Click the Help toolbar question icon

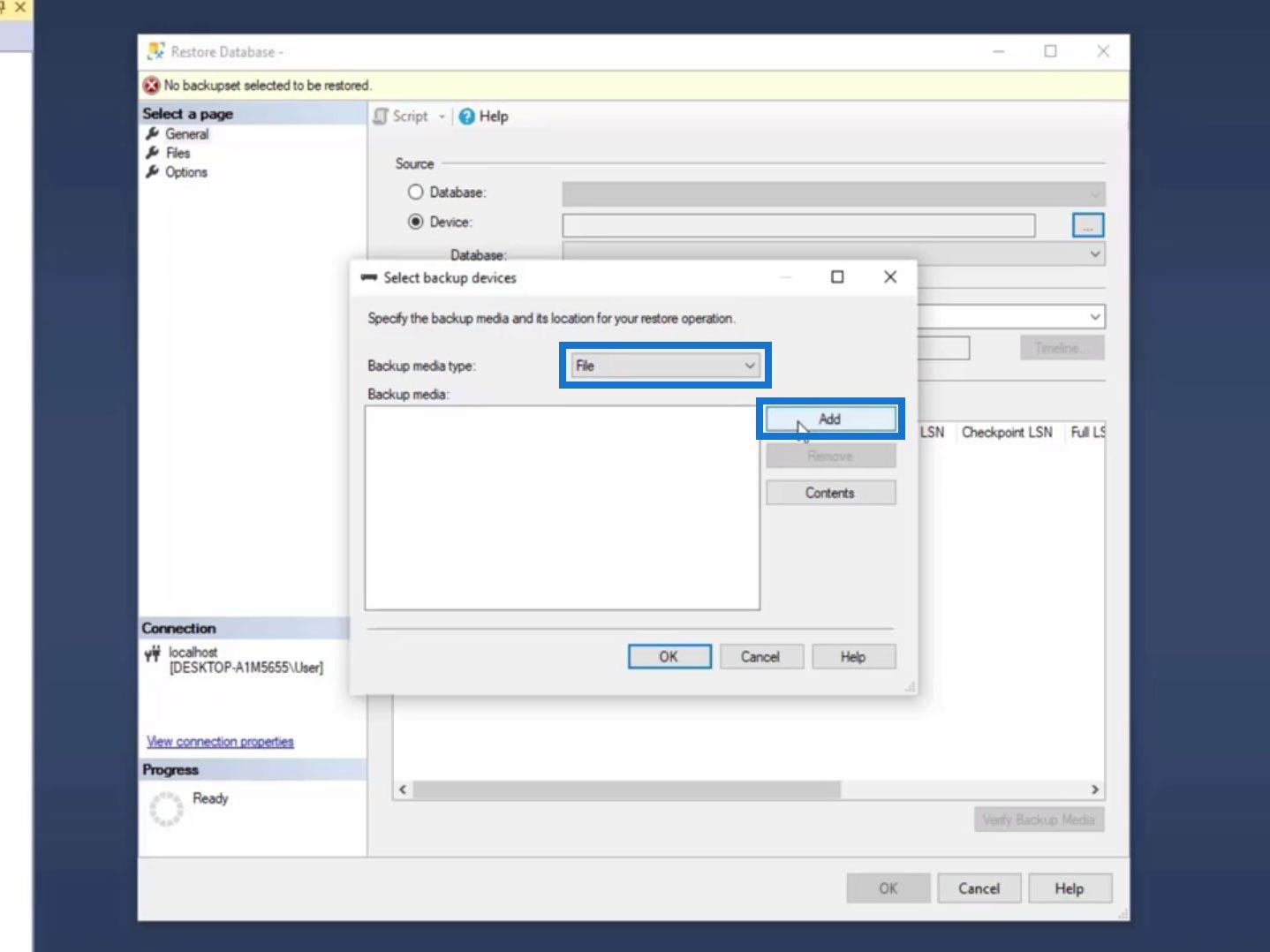coord(466,117)
